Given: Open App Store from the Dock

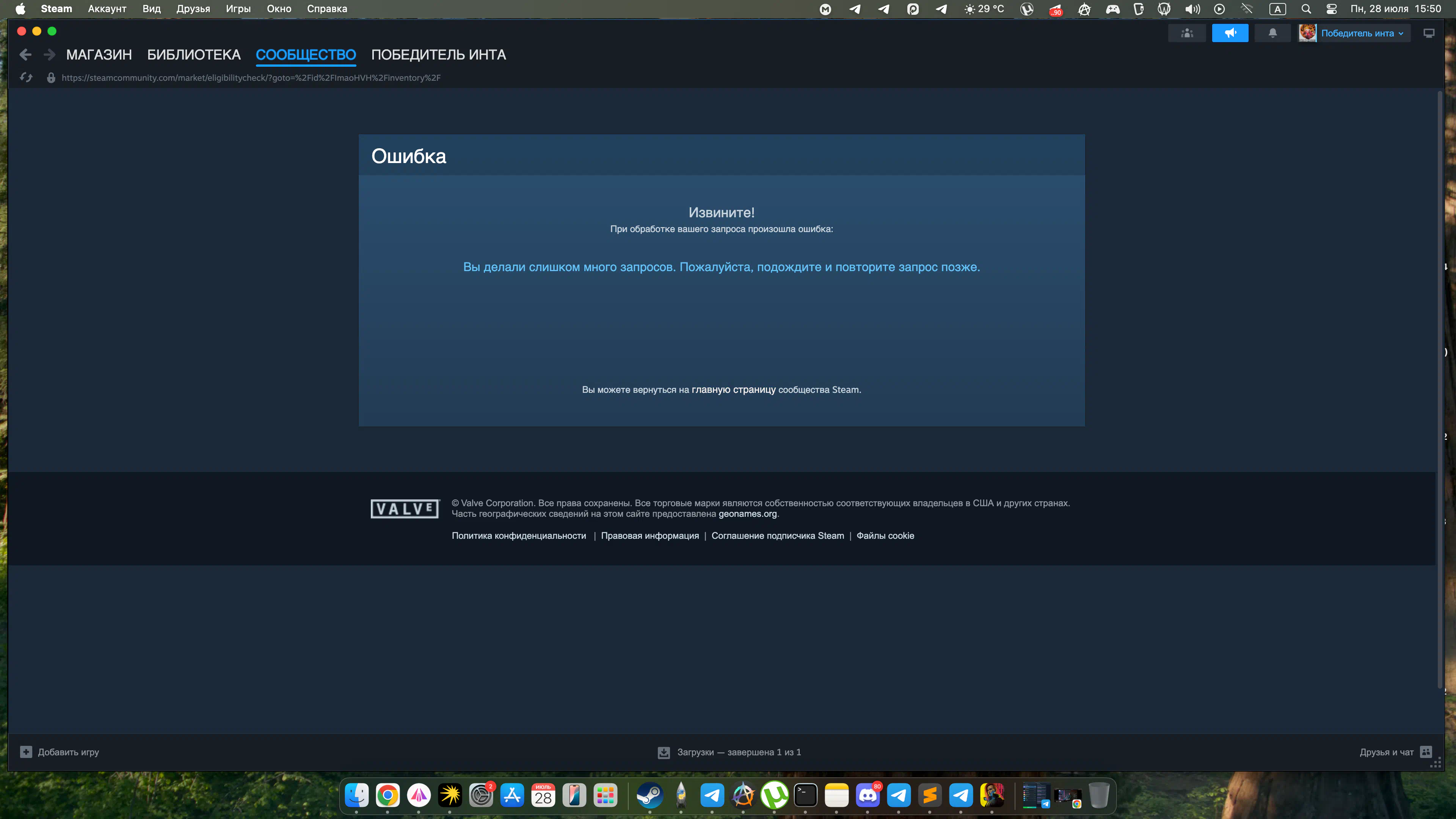Looking at the screenshot, I should coord(512,795).
